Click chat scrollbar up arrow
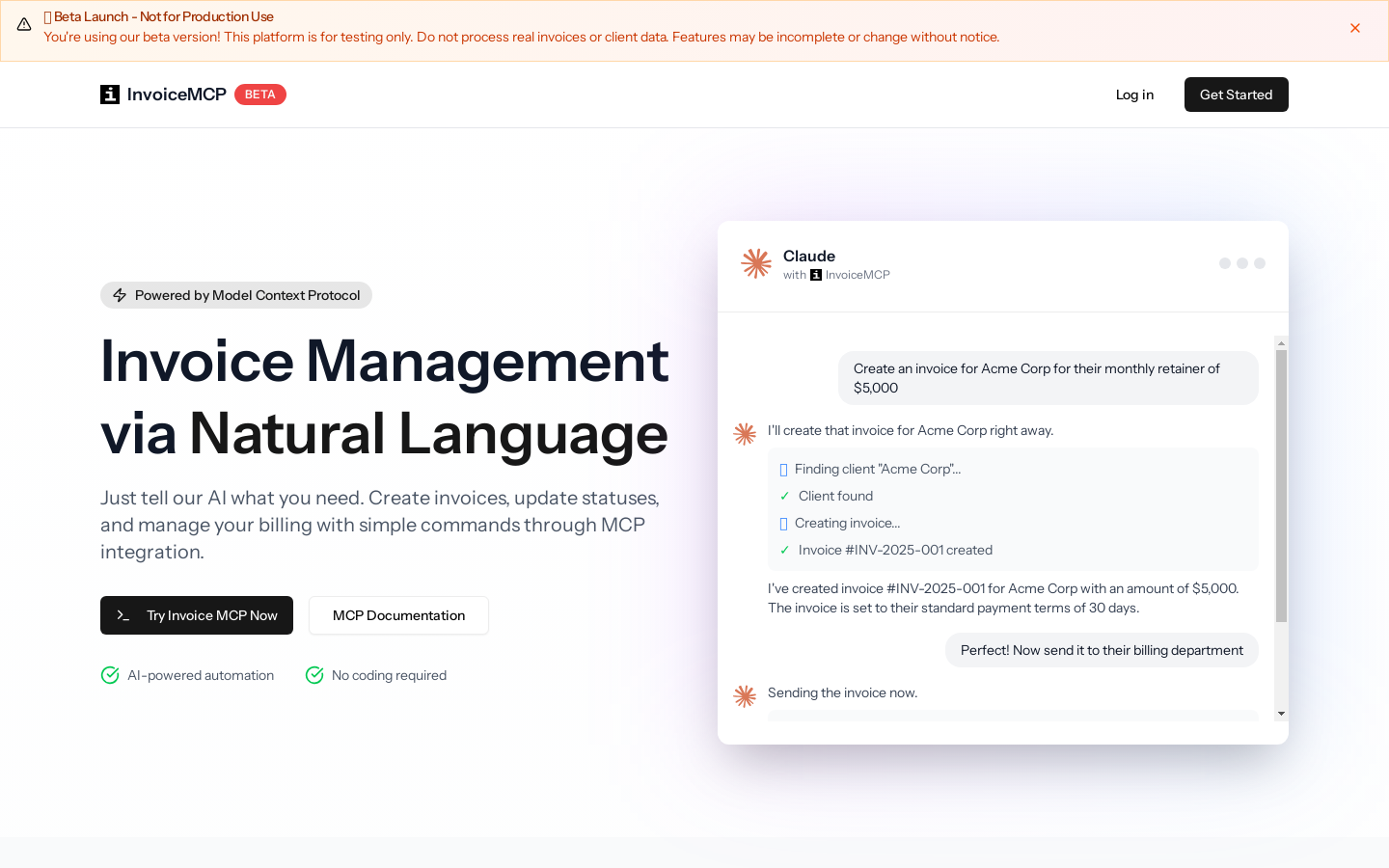1389x868 pixels. pyautogui.click(x=1281, y=342)
